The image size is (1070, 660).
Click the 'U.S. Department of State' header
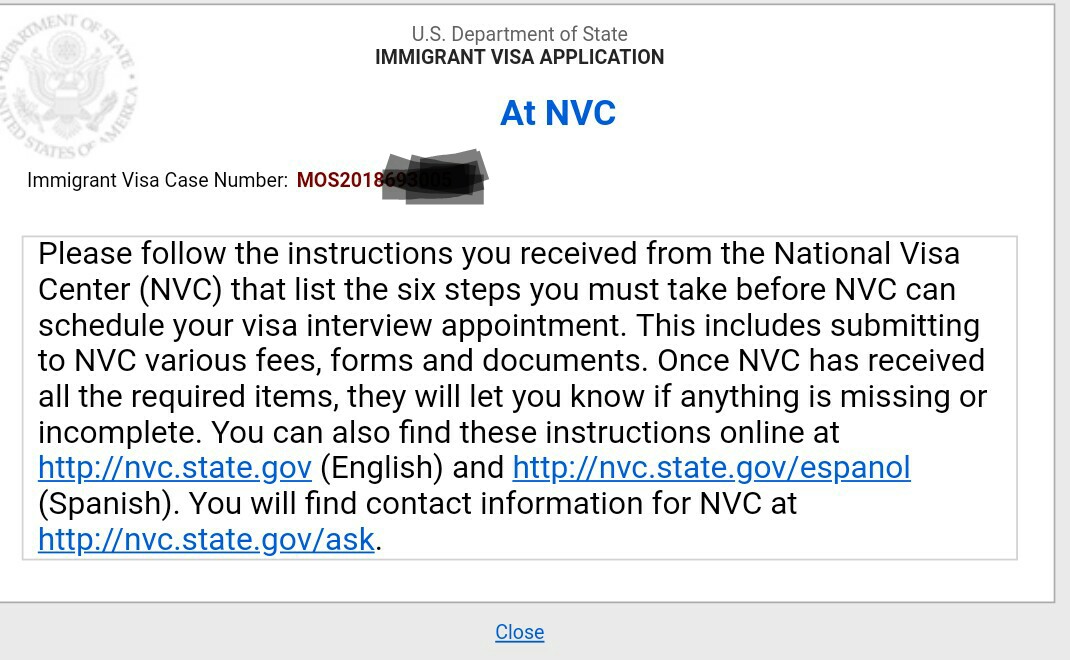[x=519, y=35]
